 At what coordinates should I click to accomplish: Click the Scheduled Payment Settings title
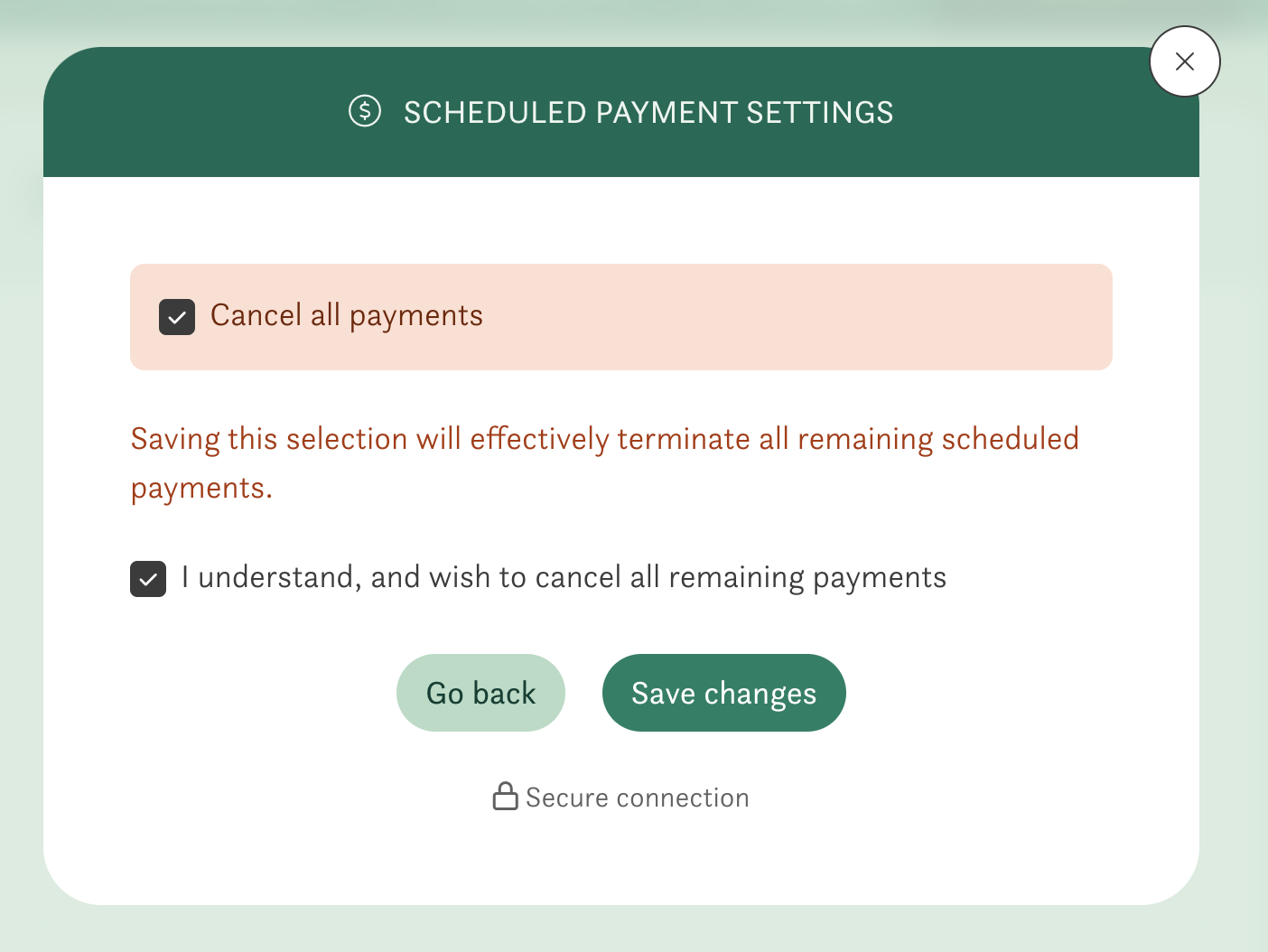click(648, 113)
